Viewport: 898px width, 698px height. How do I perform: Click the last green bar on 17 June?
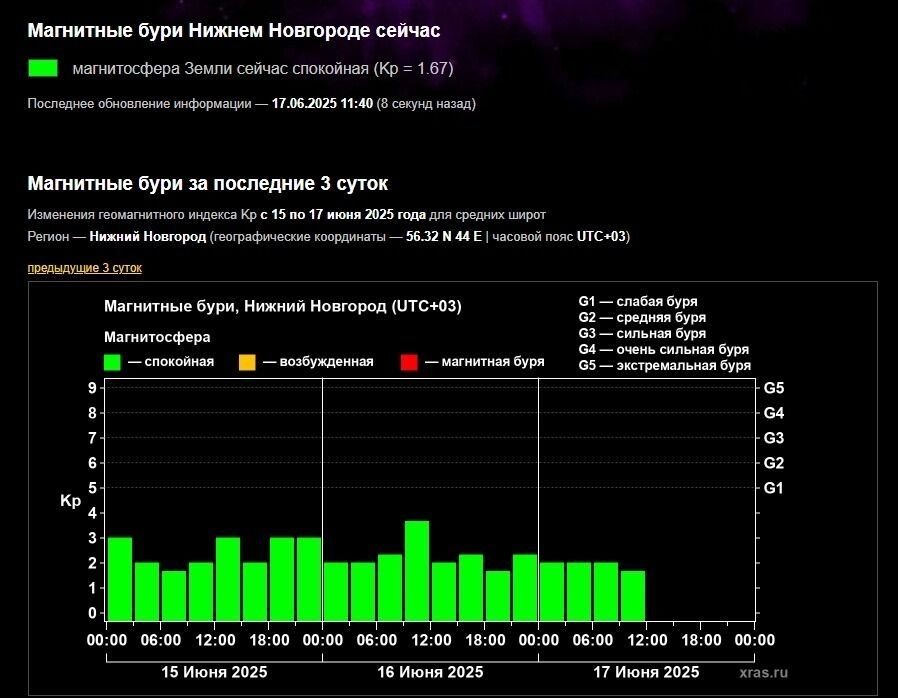click(632, 595)
